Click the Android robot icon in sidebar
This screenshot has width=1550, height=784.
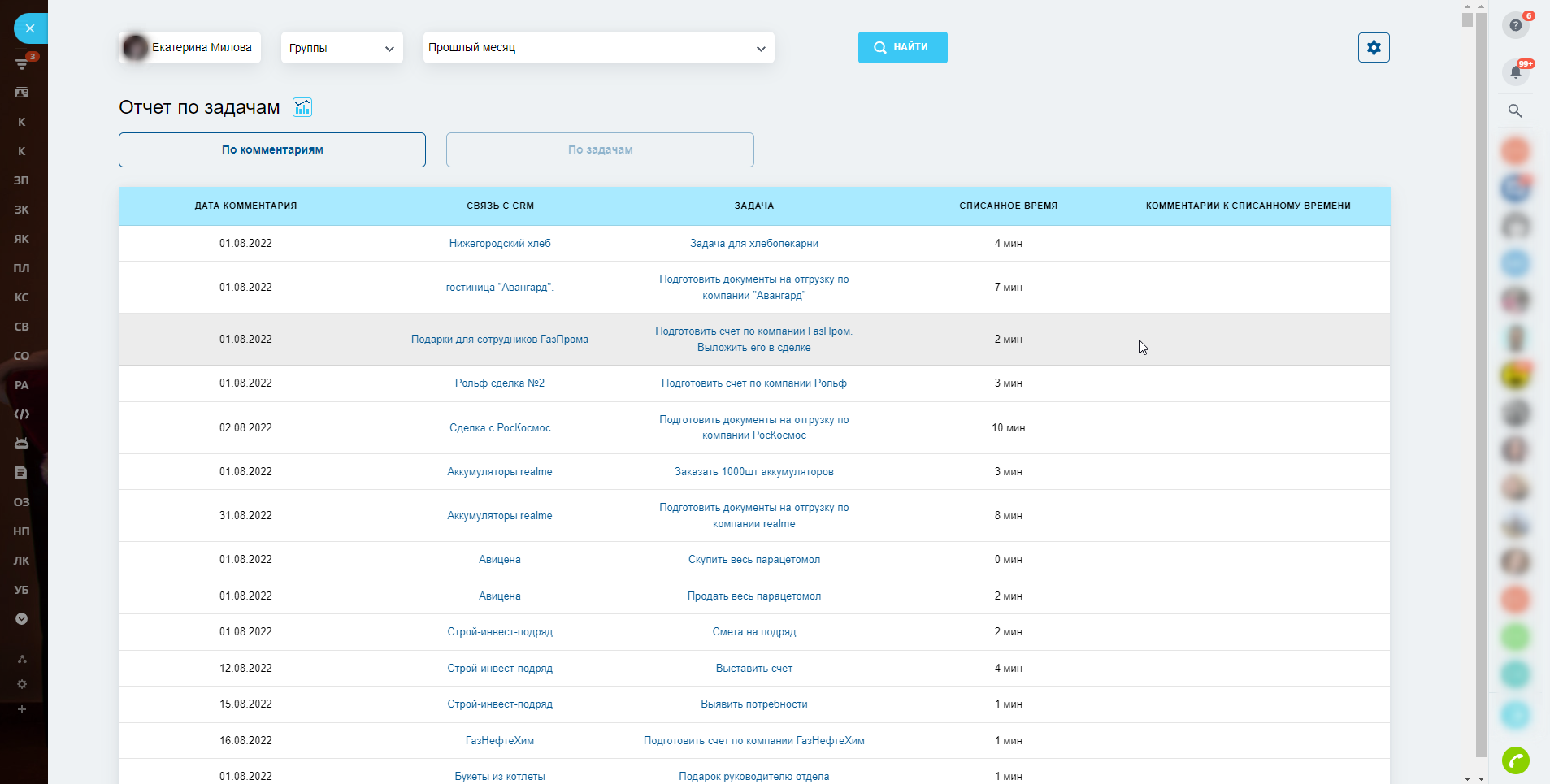pos(22,444)
